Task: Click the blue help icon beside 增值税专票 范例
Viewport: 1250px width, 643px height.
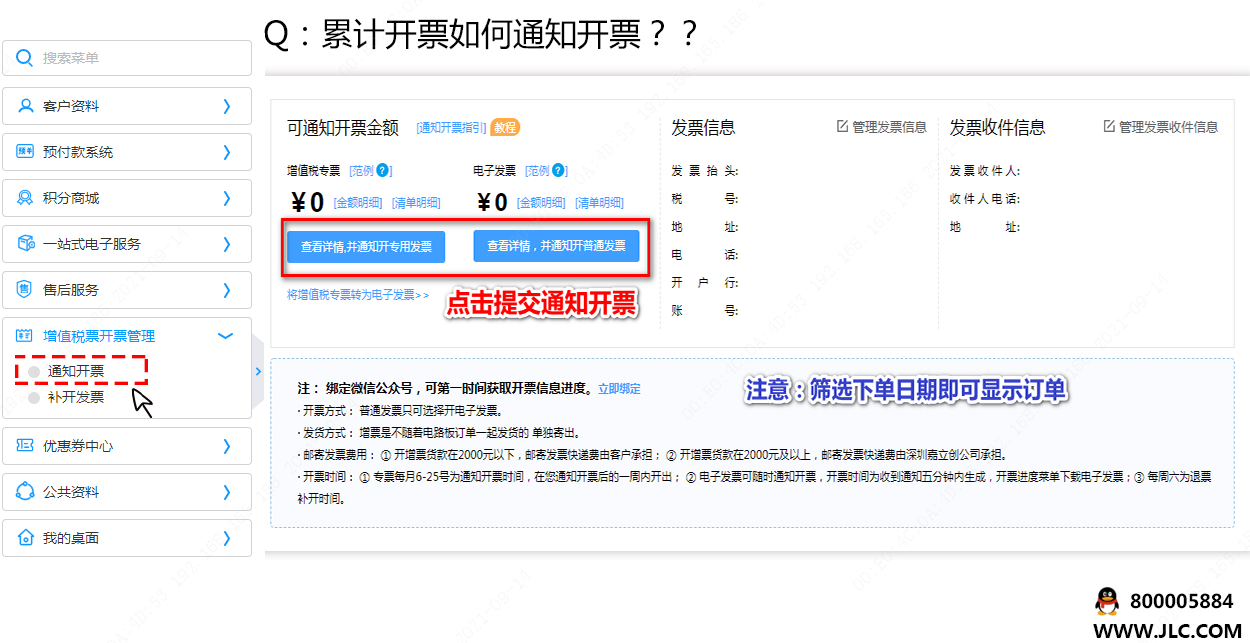Action: click(x=383, y=171)
